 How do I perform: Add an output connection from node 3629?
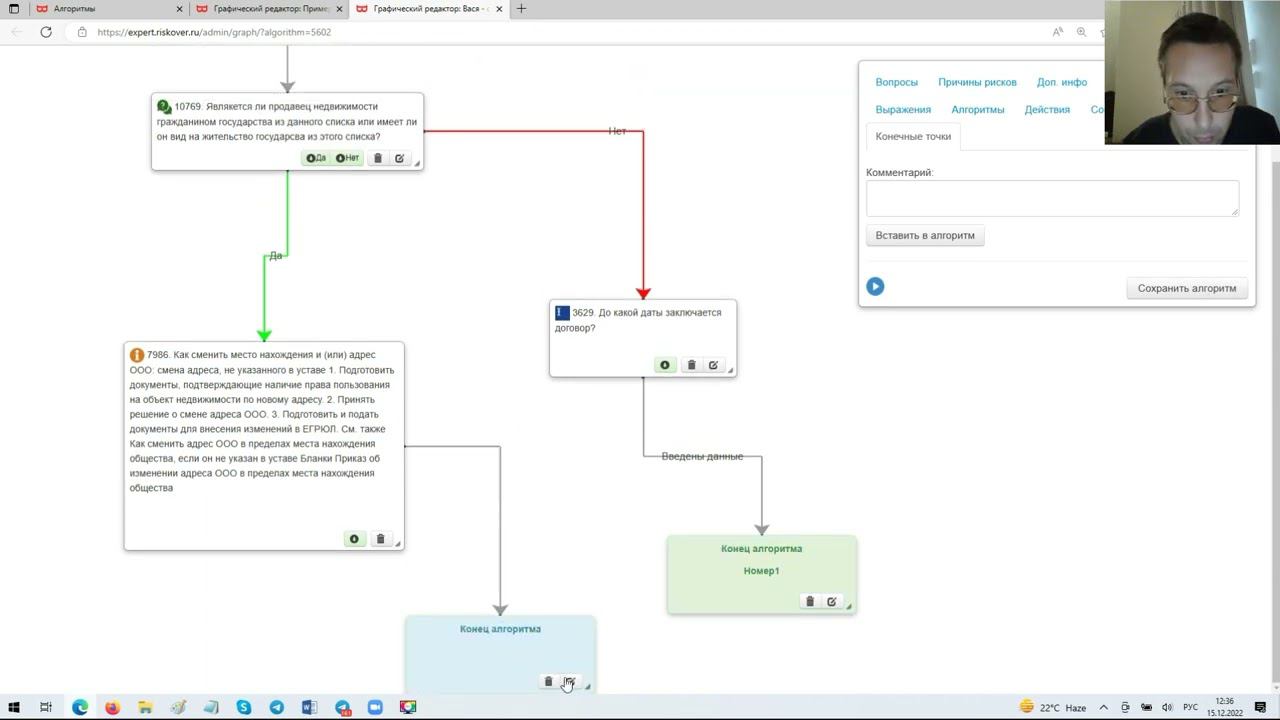click(665, 365)
